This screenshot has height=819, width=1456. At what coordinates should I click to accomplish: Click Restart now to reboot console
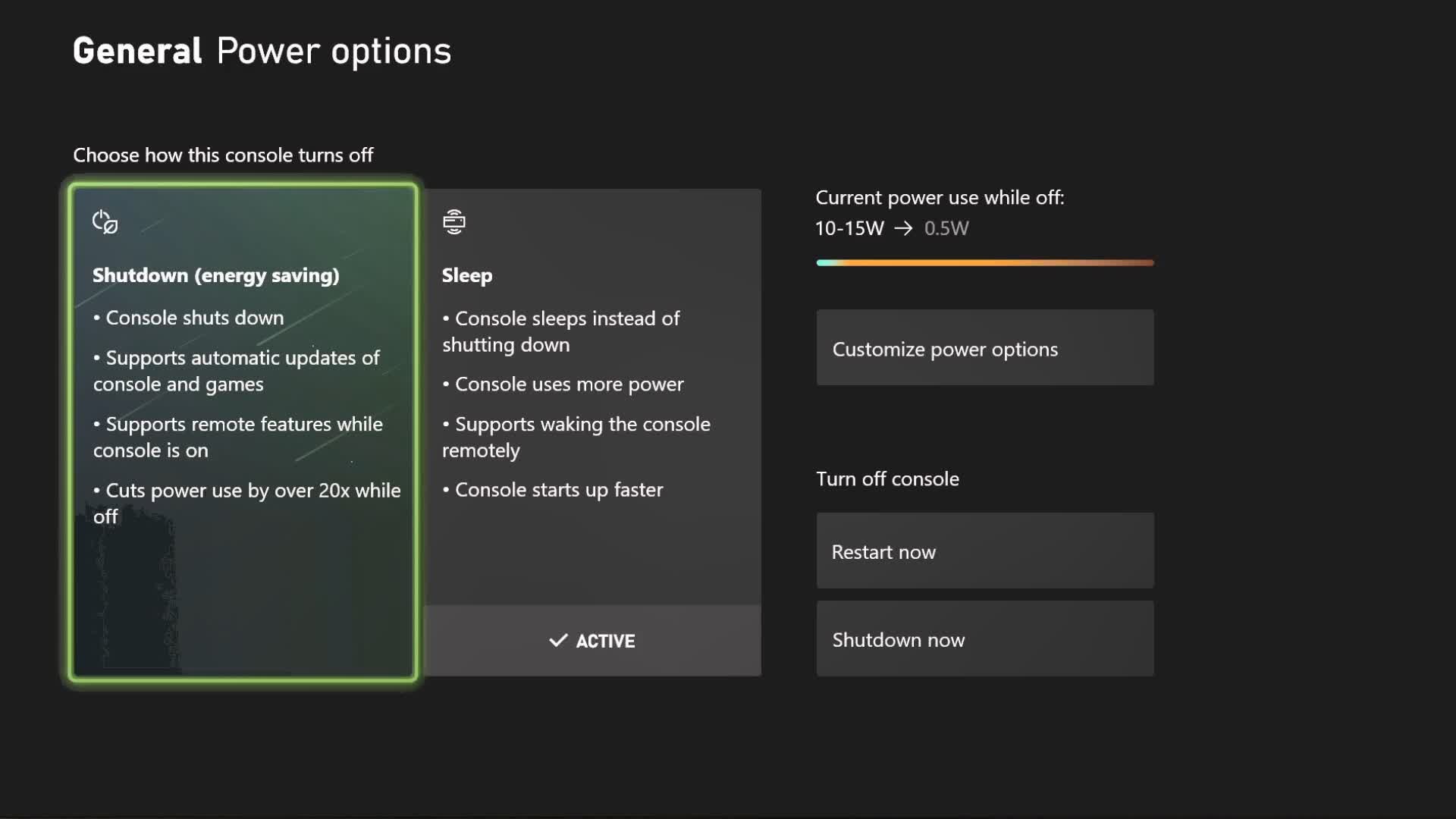[x=985, y=551]
